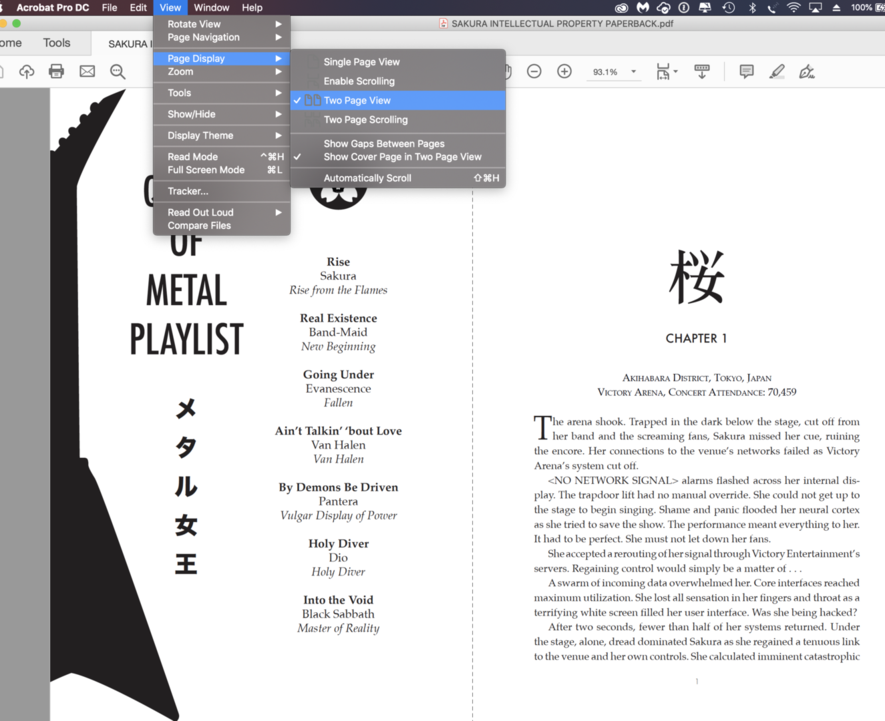Screen dimensions: 885x721
Task: Send file by email envelope icon
Action: pyautogui.click(x=87, y=71)
